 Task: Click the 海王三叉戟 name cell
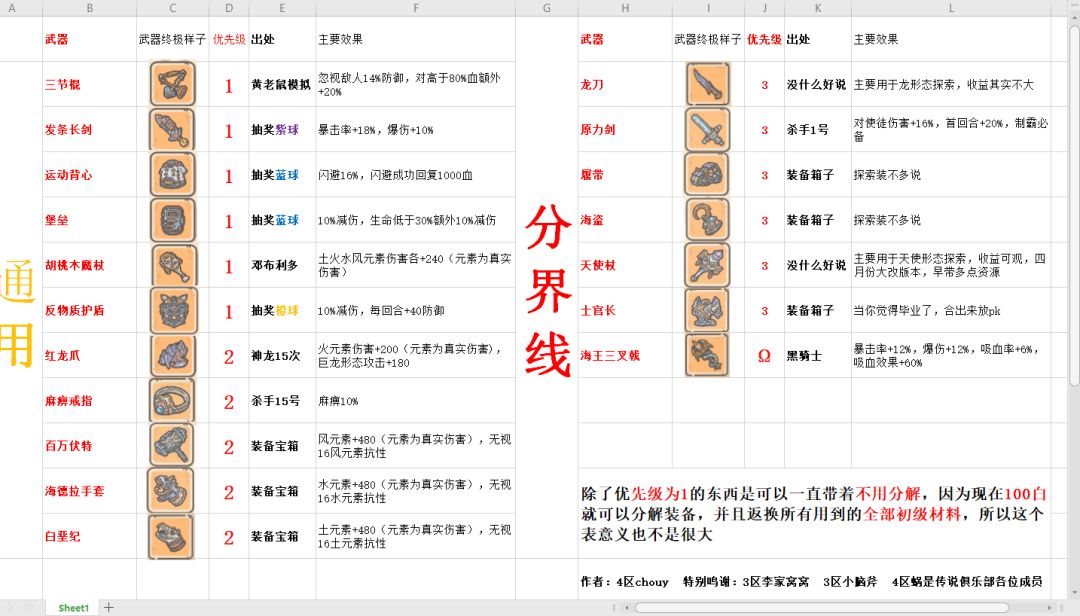pos(625,356)
